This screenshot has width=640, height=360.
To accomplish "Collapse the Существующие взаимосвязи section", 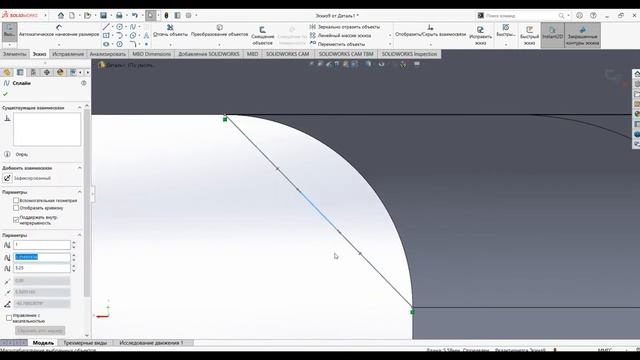I will pyautogui.click(x=80, y=108).
